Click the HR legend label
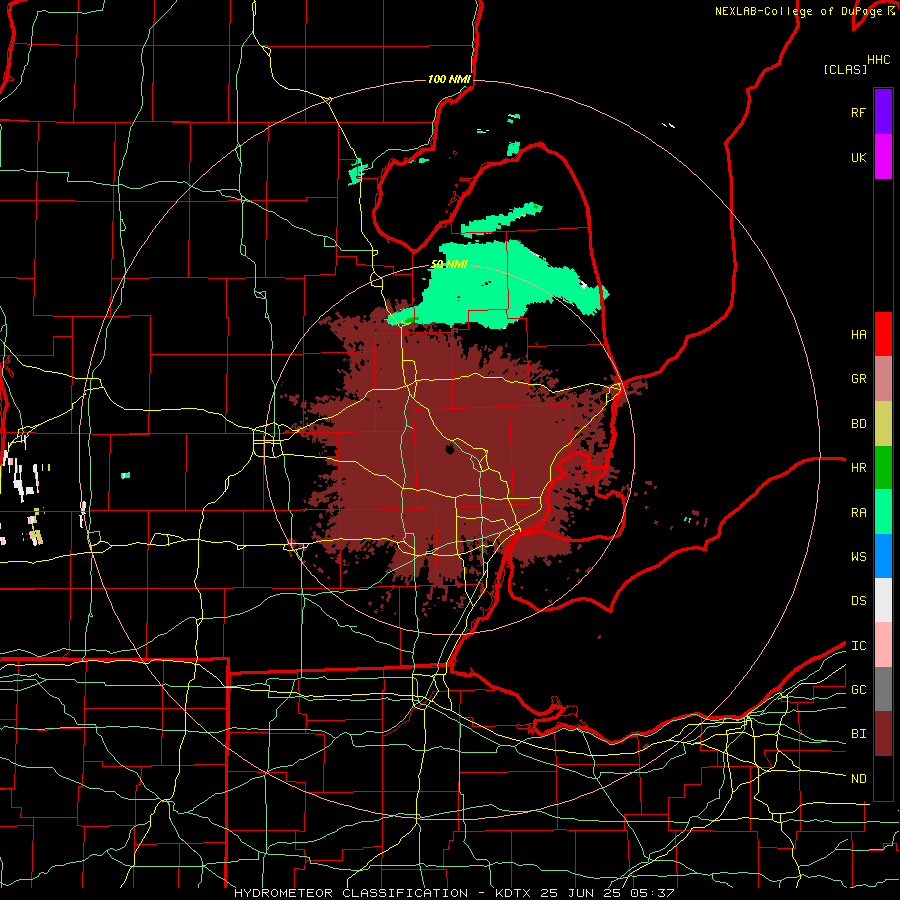 (858, 468)
